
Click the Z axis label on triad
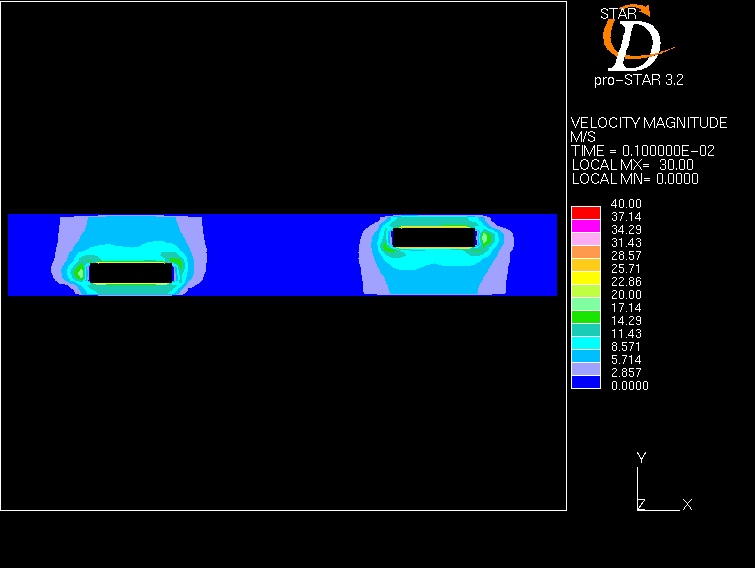click(x=640, y=504)
